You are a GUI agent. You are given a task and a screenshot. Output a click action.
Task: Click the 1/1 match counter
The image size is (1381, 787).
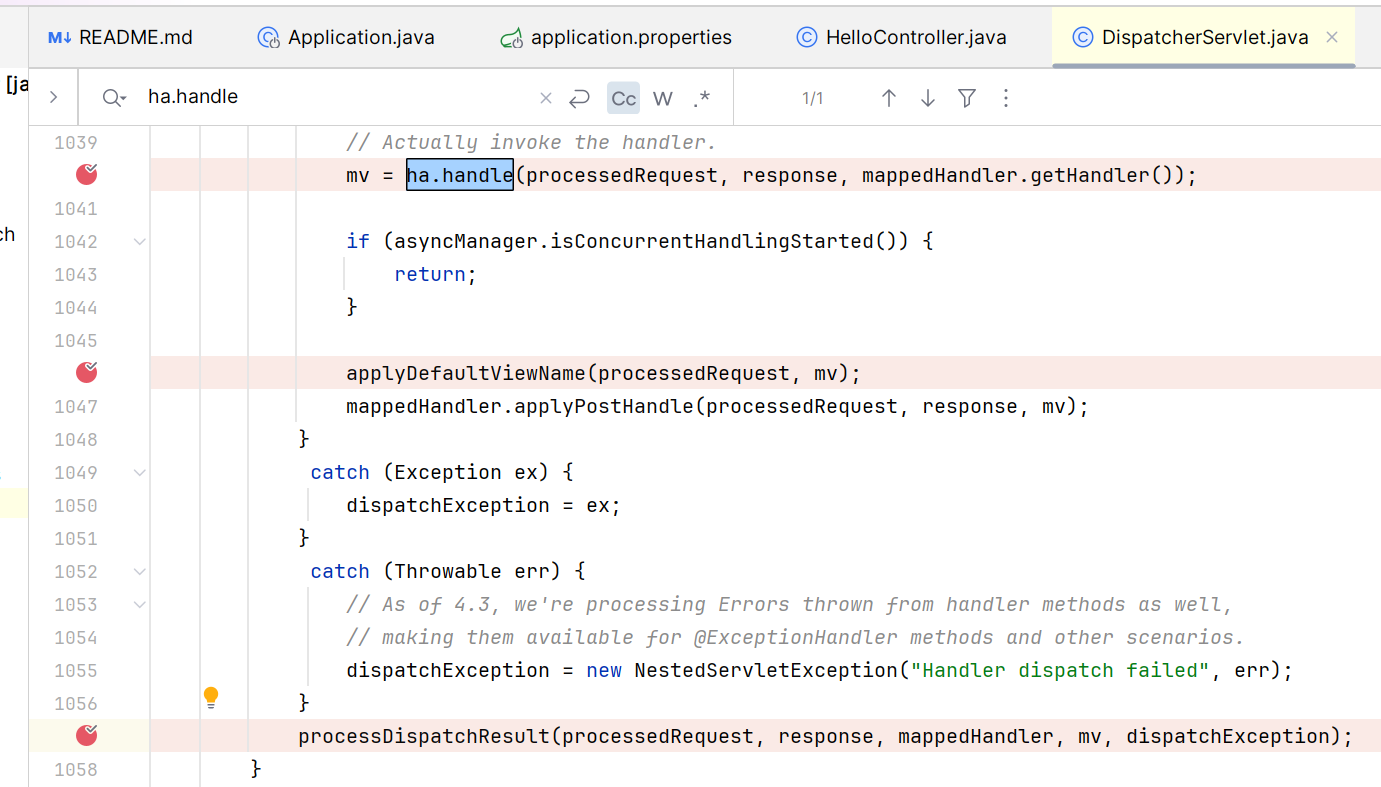tap(812, 98)
